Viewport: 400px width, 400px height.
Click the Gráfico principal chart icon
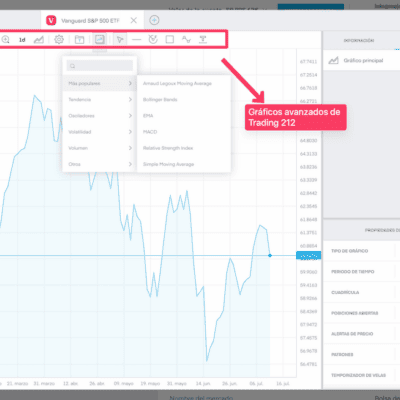[333, 60]
